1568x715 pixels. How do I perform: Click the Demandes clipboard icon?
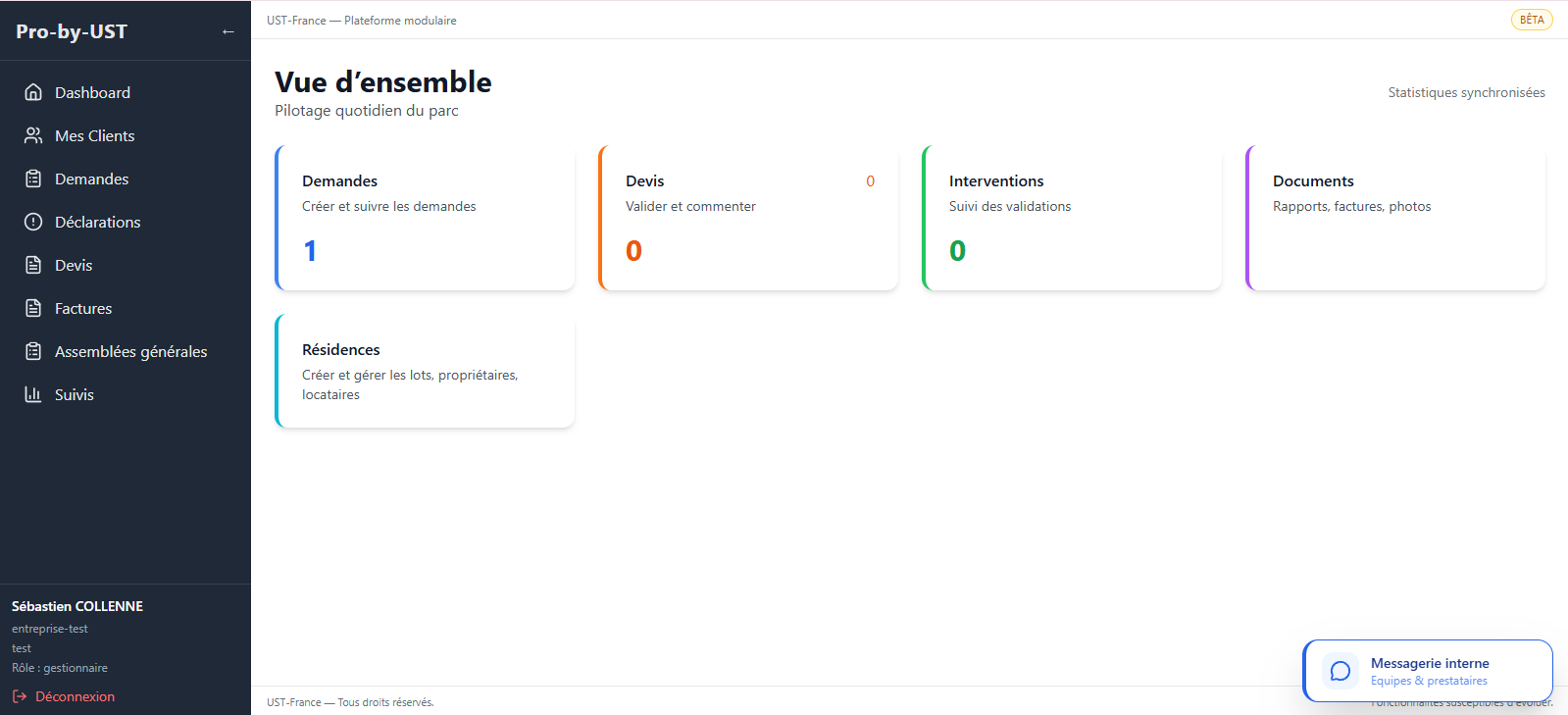tap(33, 179)
